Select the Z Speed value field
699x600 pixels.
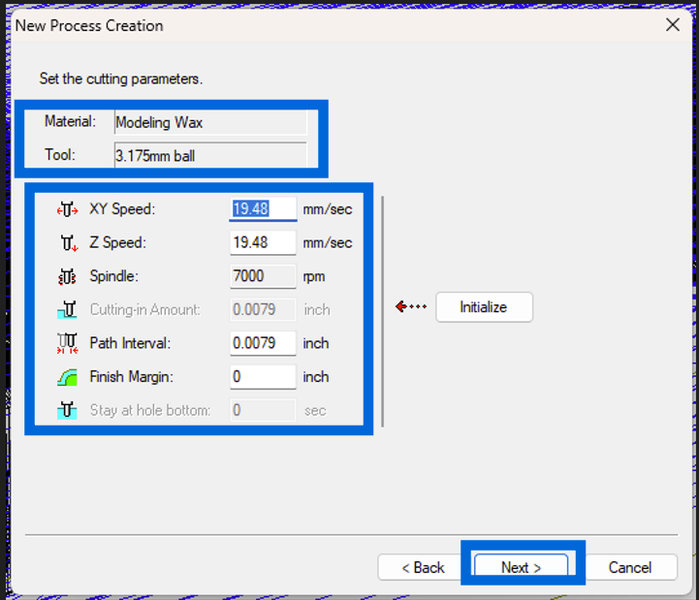263,243
